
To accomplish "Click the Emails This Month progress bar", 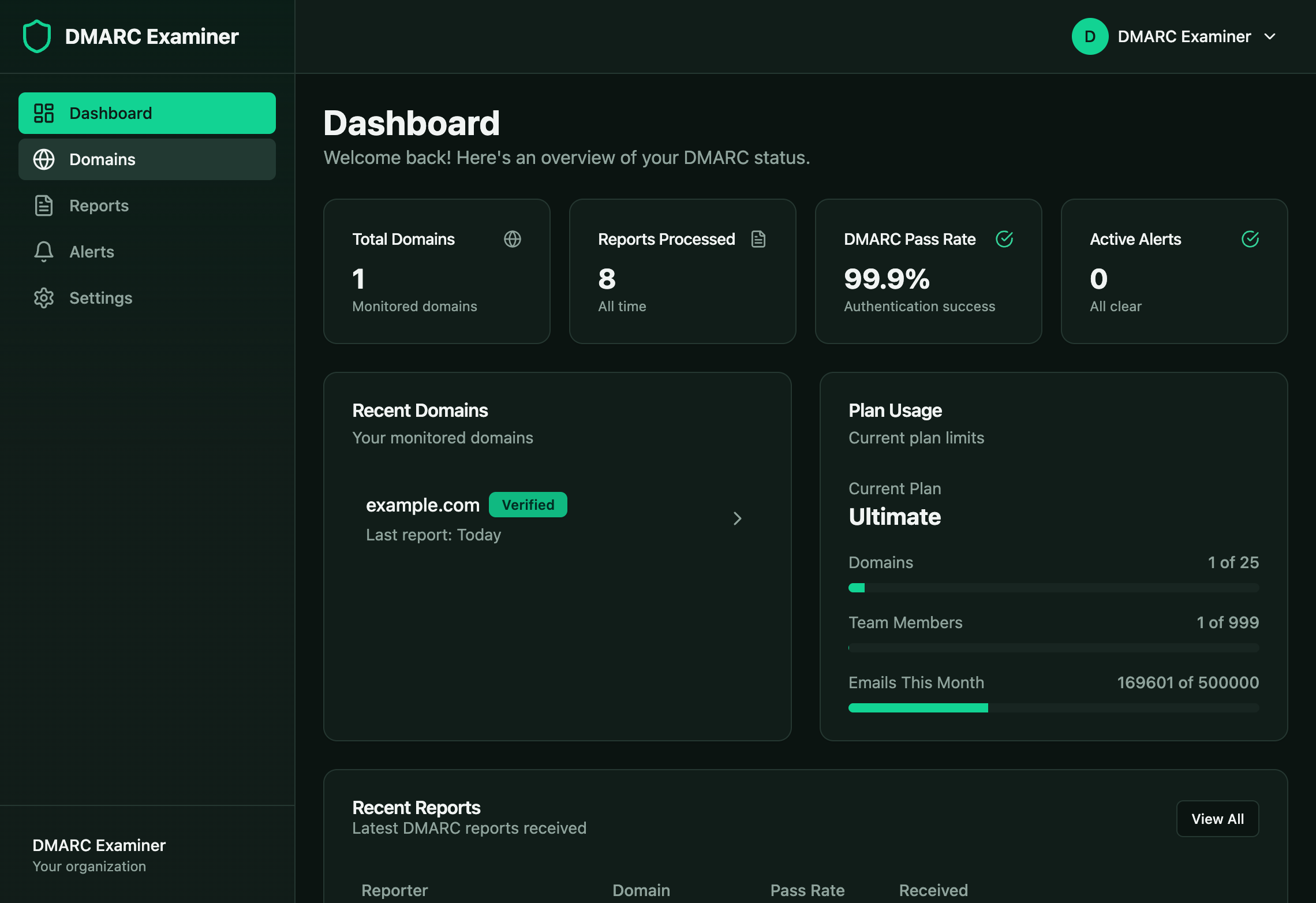I will [1053, 707].
